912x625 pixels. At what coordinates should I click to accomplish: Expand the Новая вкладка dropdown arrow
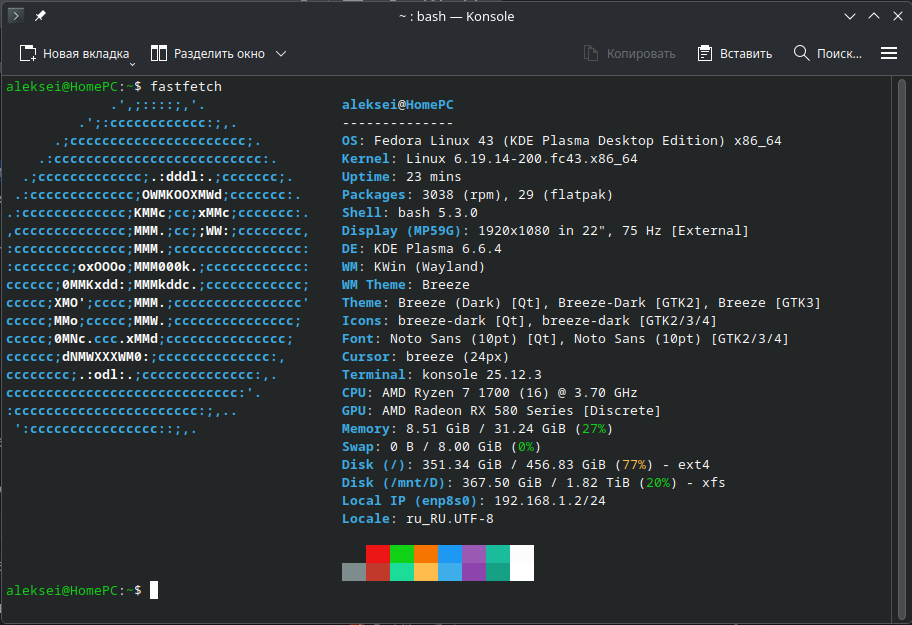pos(133,64)
